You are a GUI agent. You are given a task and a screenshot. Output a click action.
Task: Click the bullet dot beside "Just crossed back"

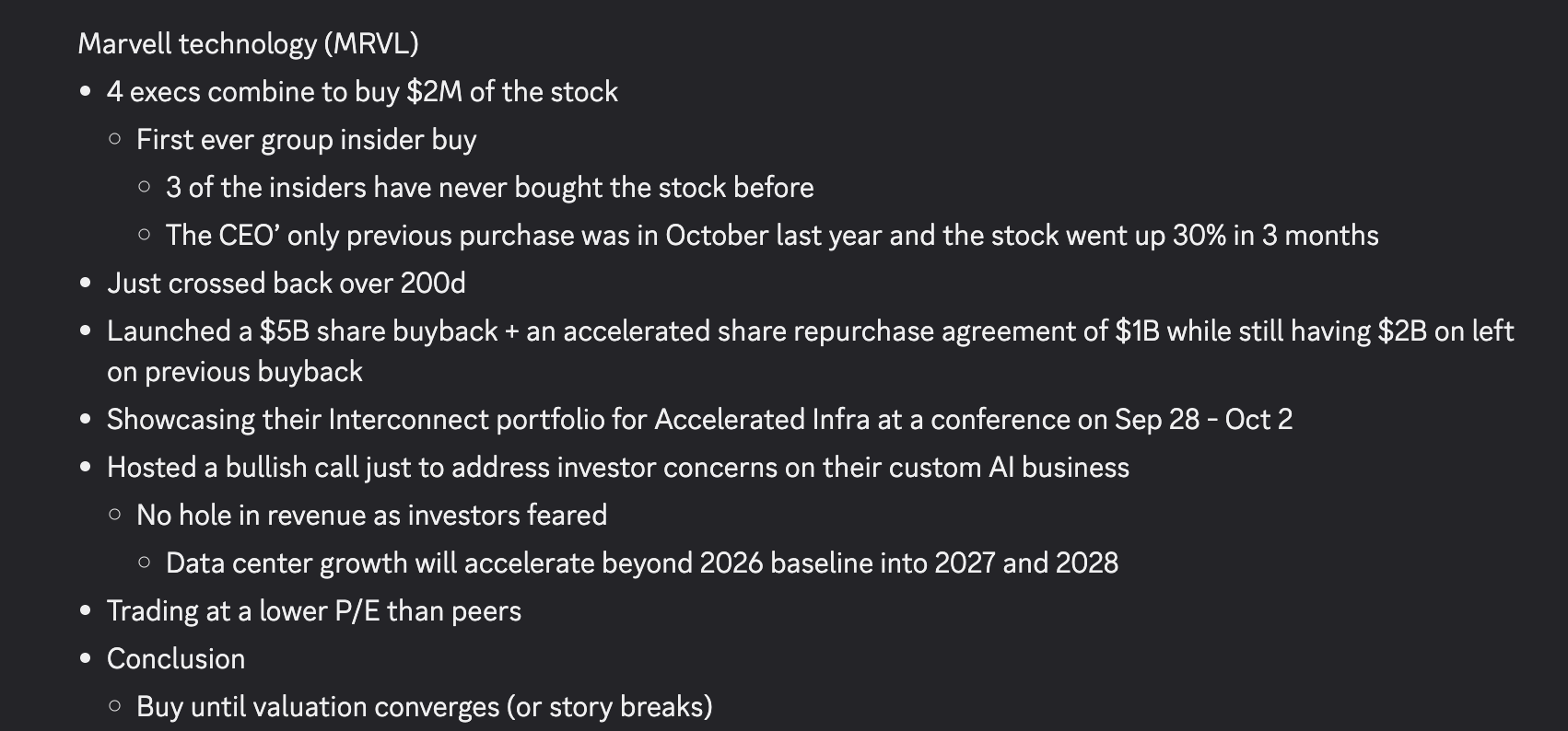86,284
